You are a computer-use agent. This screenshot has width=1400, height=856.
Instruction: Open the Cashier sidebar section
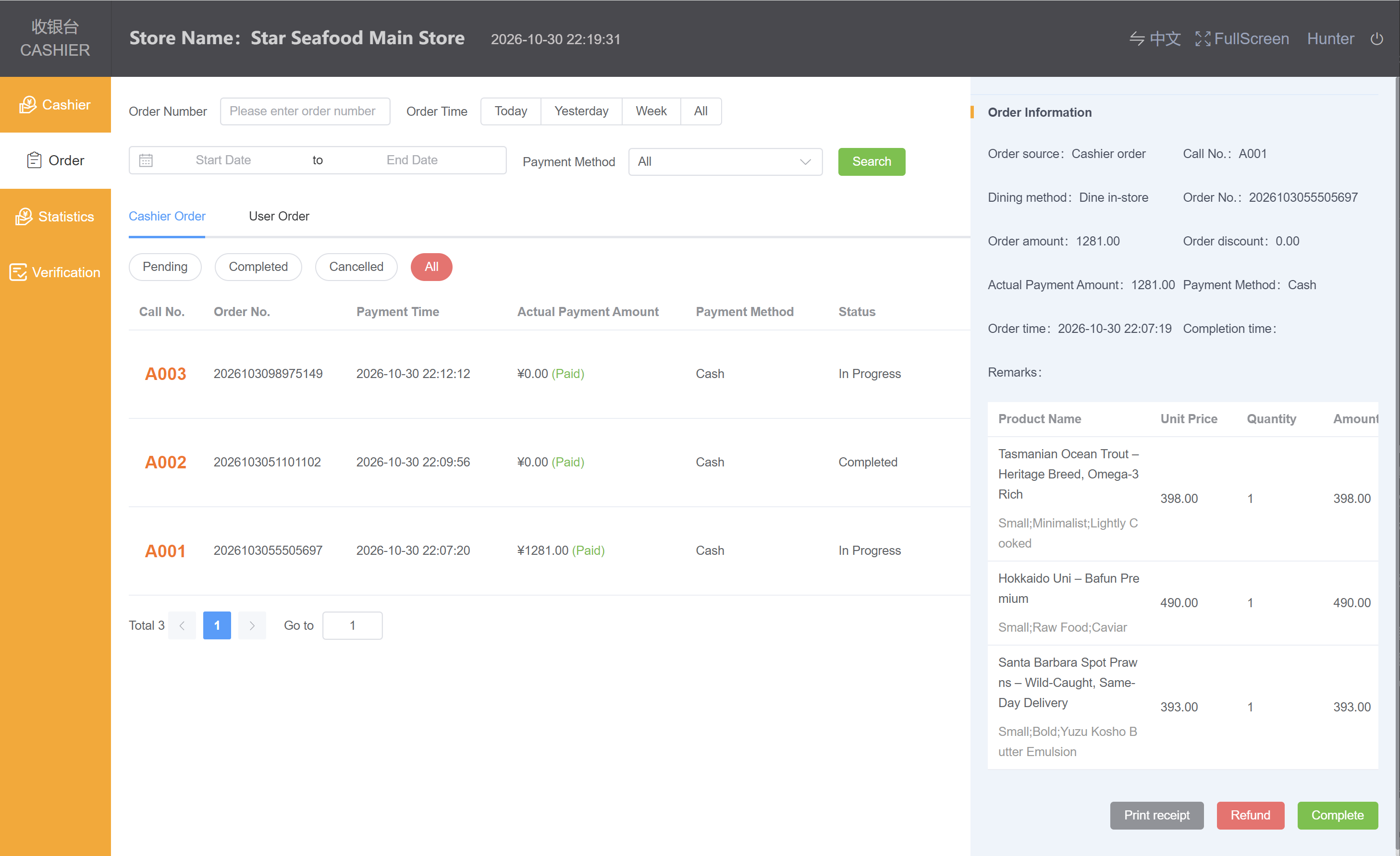pos(55,105)
